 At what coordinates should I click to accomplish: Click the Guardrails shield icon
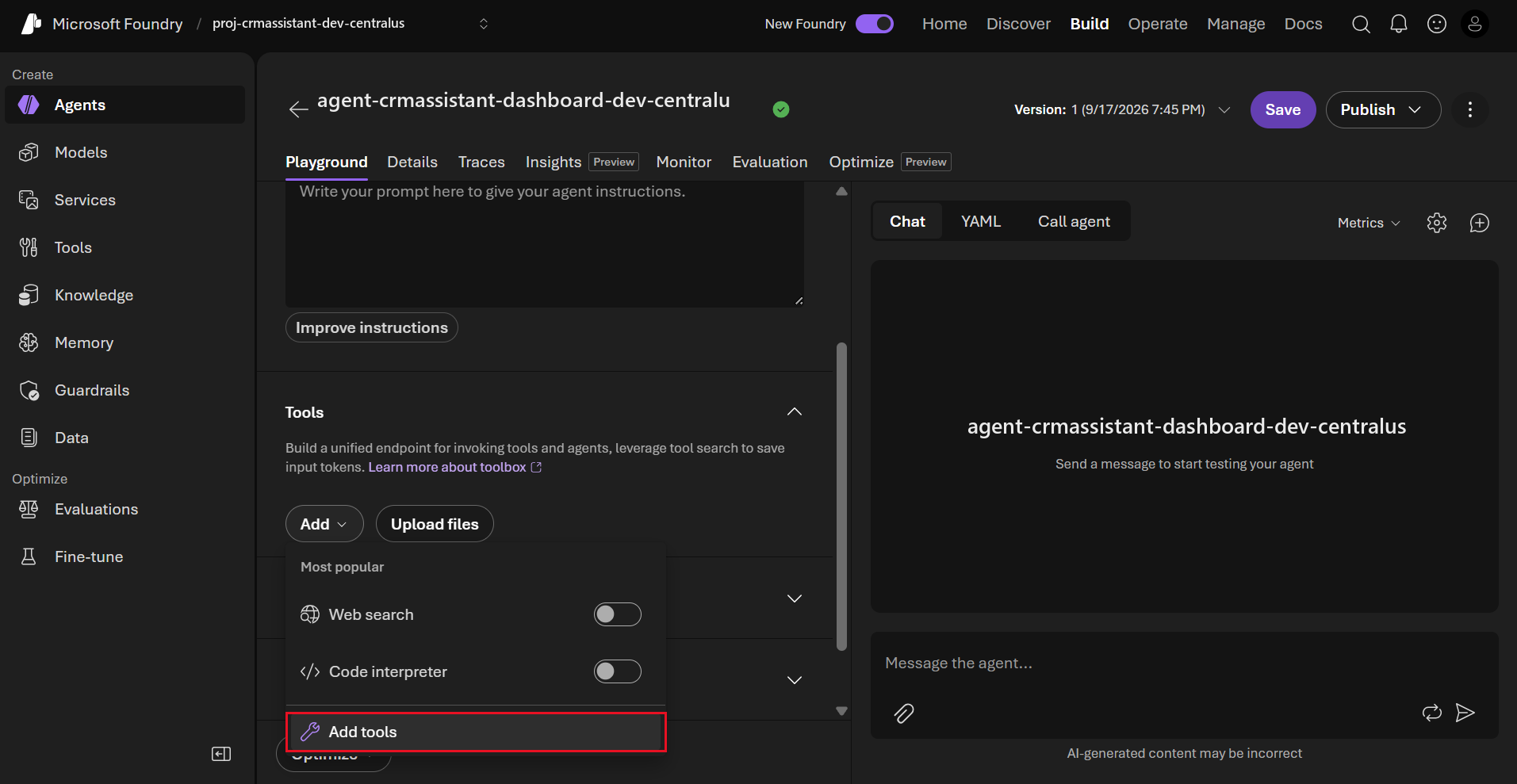point(29,390)
